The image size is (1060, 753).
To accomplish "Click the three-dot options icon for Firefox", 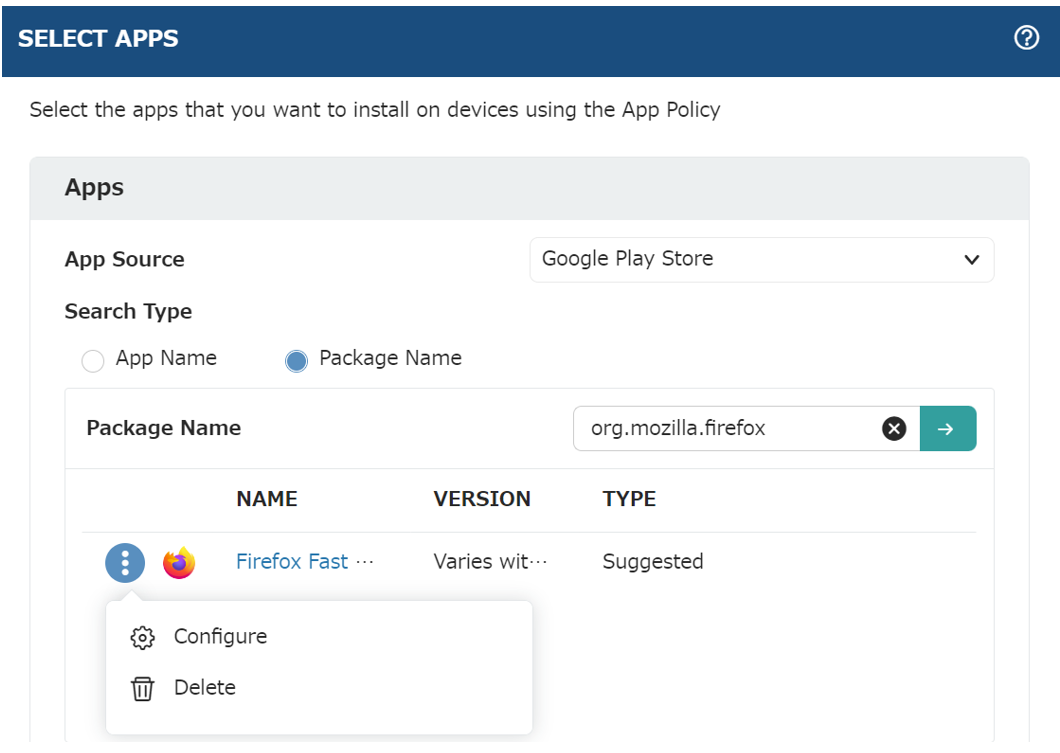I will 125,562.
